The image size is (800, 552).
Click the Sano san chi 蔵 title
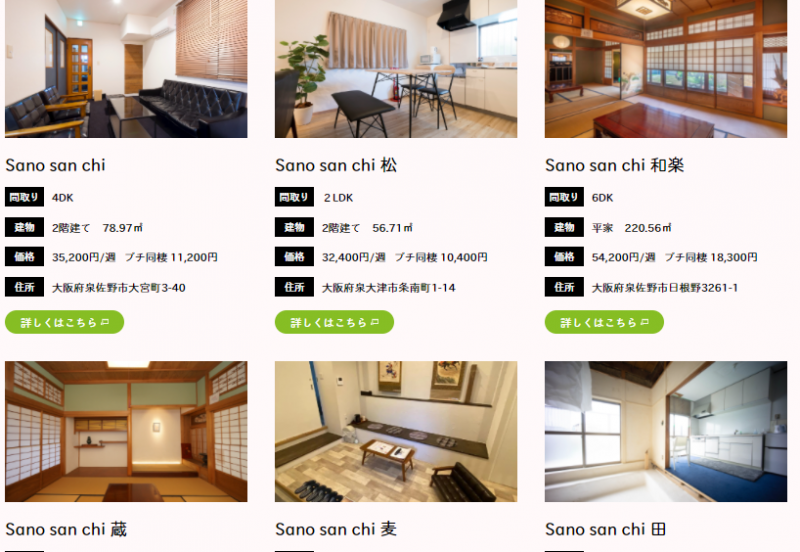tap(66, 530)
